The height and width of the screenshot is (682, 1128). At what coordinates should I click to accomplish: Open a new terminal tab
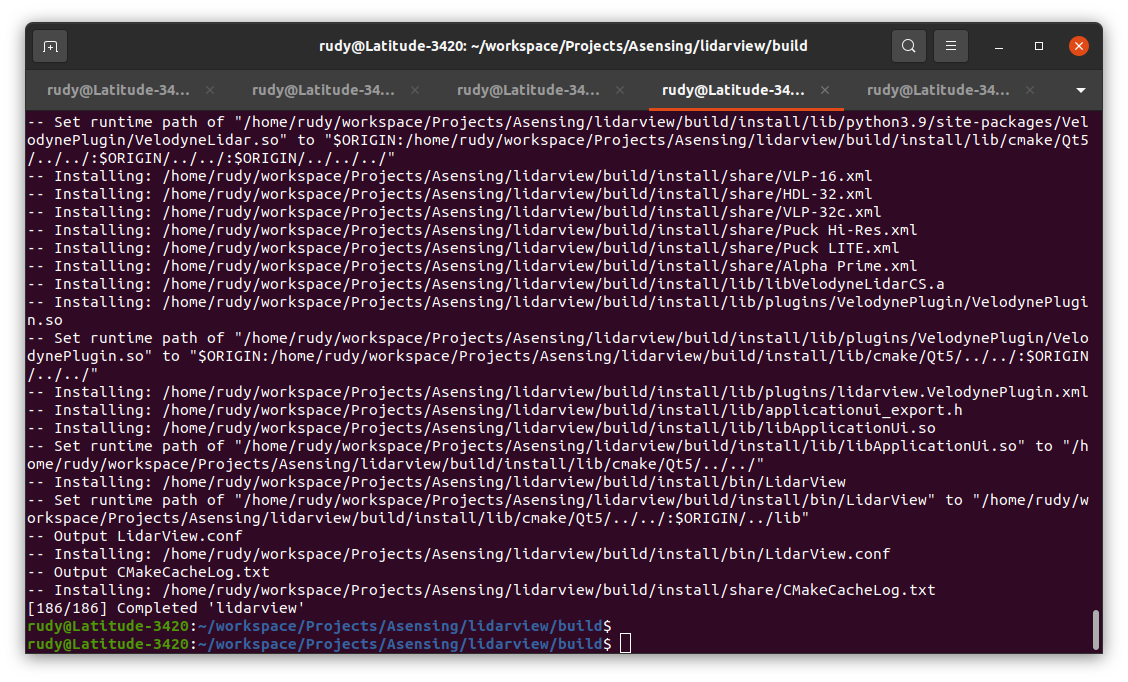(x=50, y=45)
